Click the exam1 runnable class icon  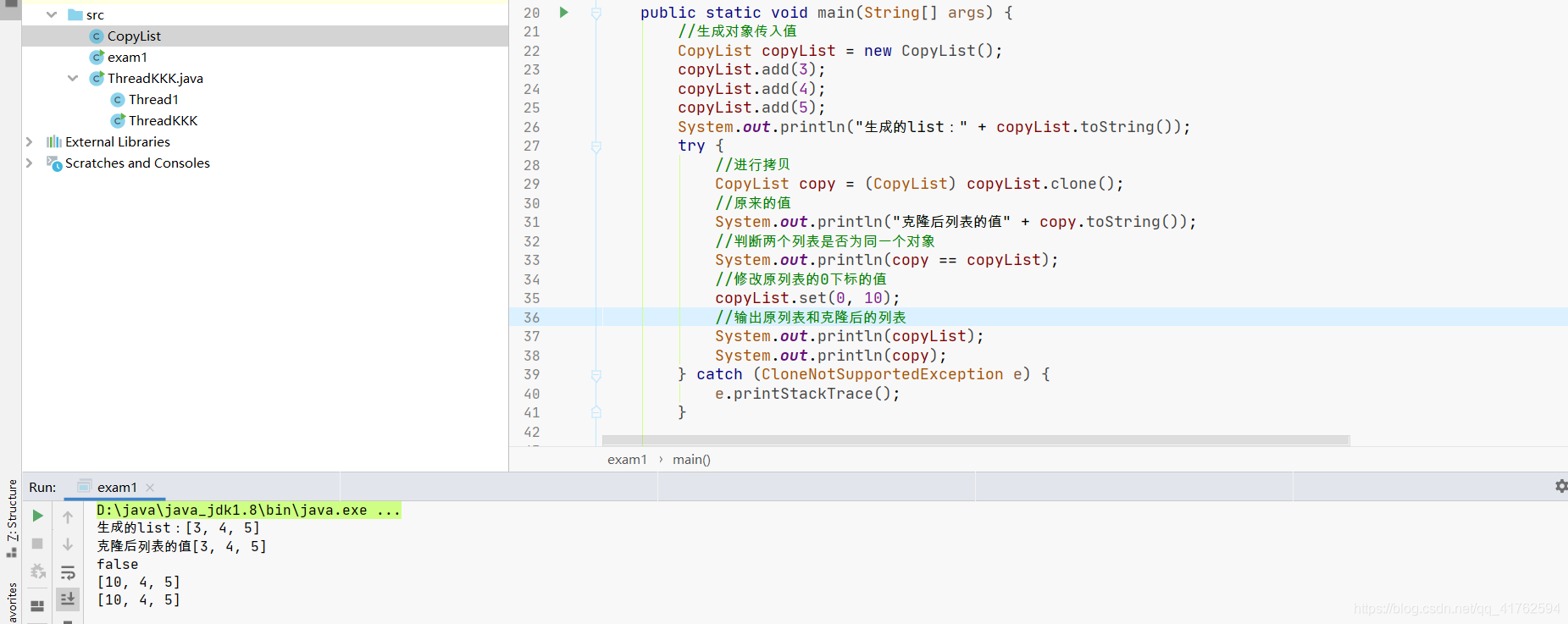[97, 57]
